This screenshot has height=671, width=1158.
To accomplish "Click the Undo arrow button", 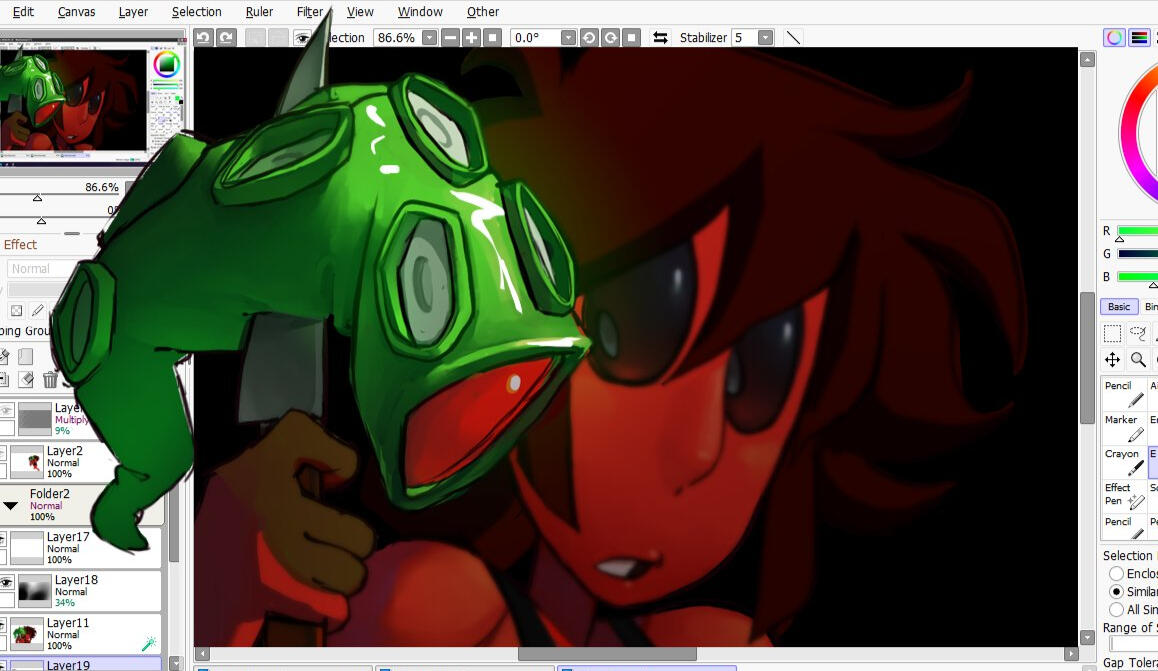I will coord(203,37).
